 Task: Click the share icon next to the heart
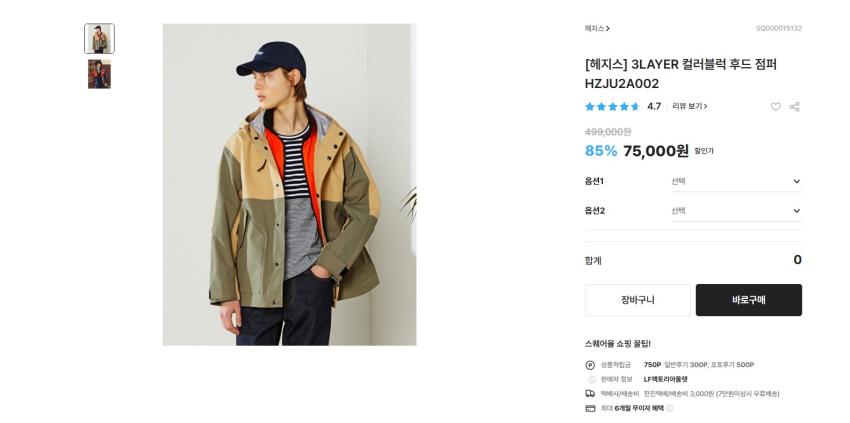[x=795, y=107]
